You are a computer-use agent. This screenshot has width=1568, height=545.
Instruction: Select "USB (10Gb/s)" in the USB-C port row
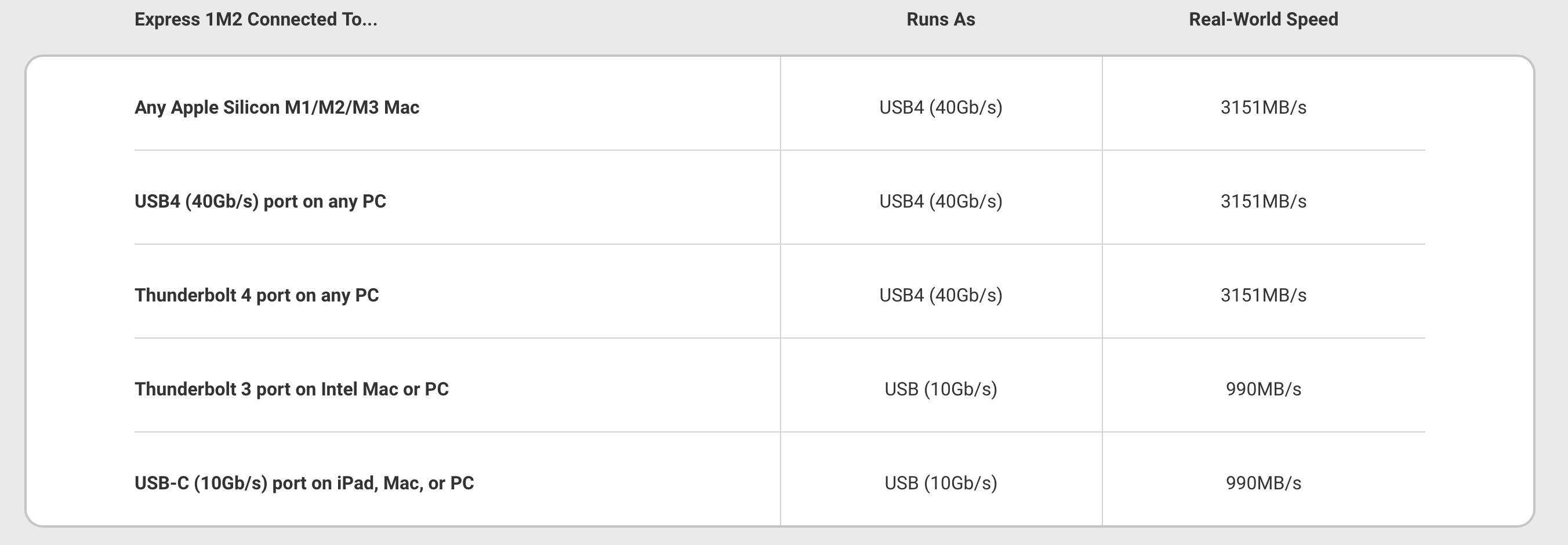click(941, 483)
